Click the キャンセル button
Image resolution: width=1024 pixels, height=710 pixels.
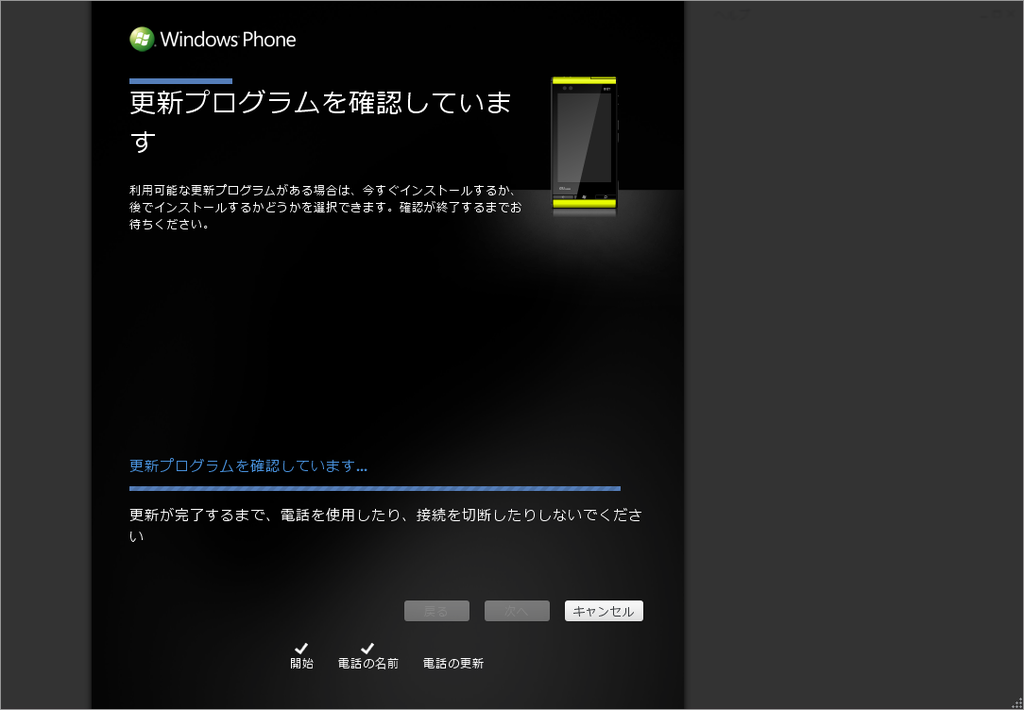click(603, 611)
